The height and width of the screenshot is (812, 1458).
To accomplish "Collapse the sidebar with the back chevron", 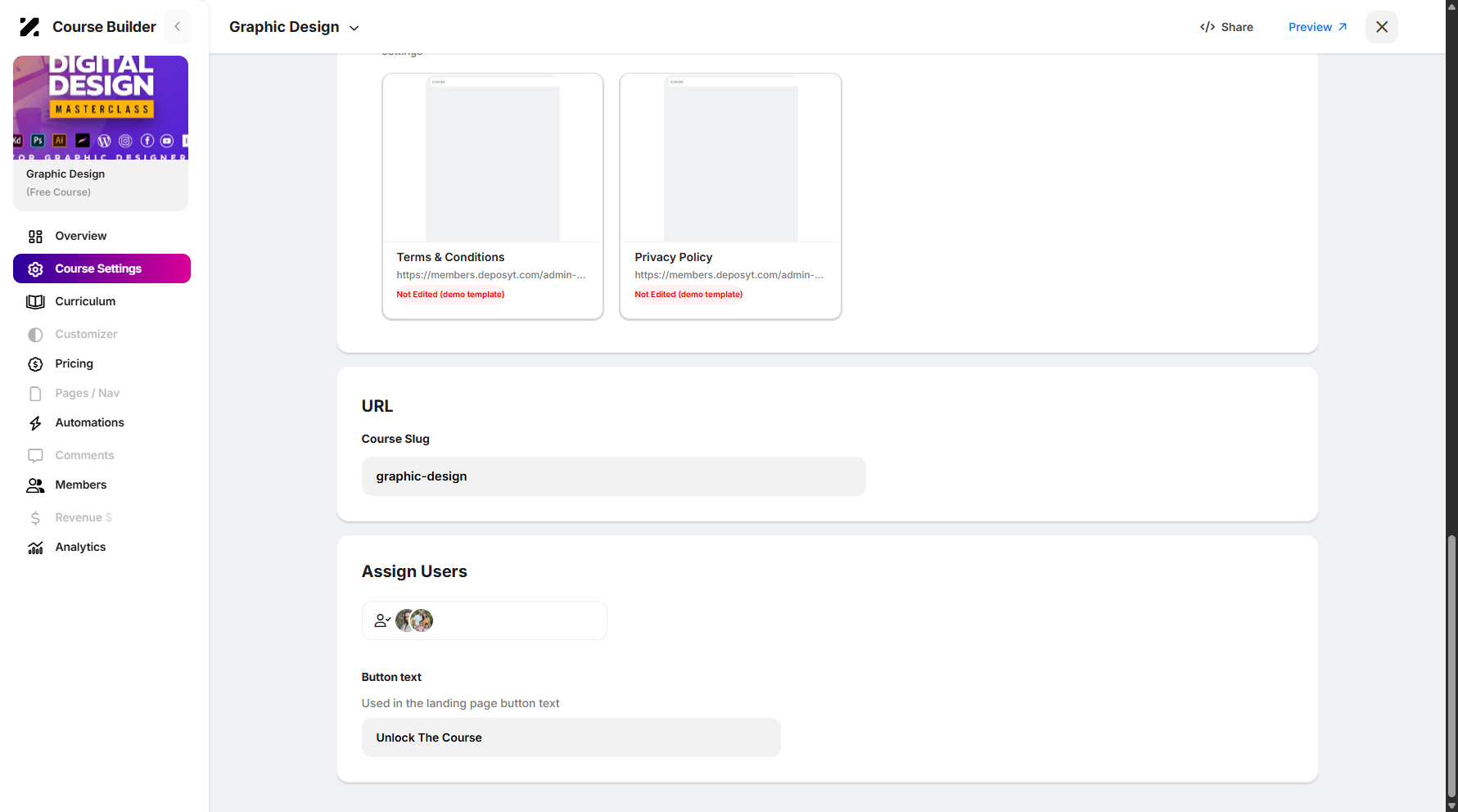I will point(178,27).
